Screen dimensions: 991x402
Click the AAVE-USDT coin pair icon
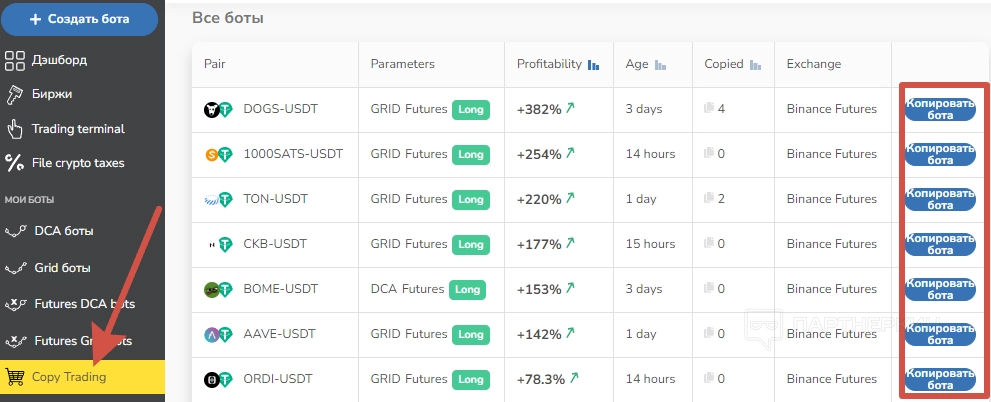219,334
